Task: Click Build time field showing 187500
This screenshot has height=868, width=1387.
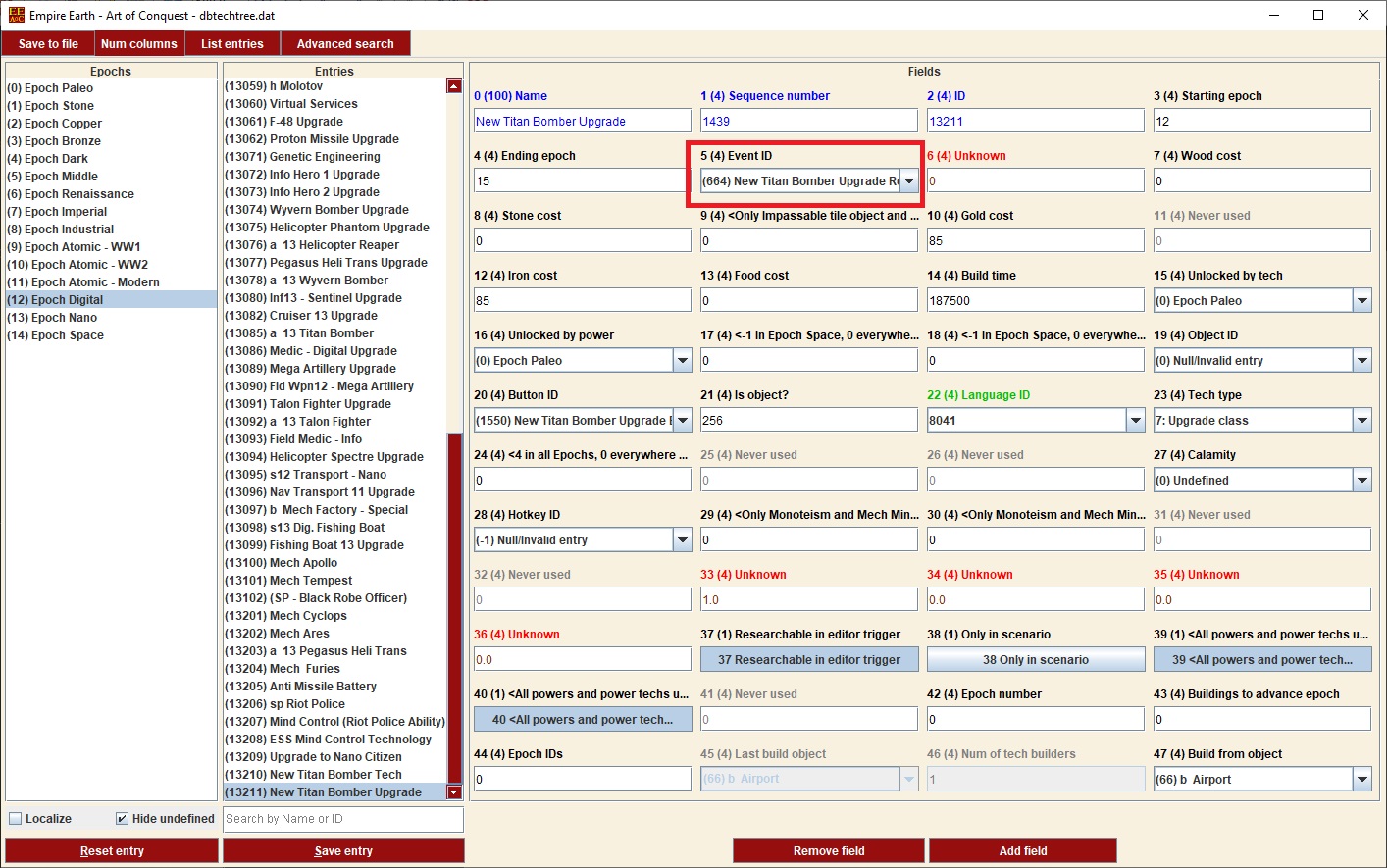Action: (x=1036, y=301)
